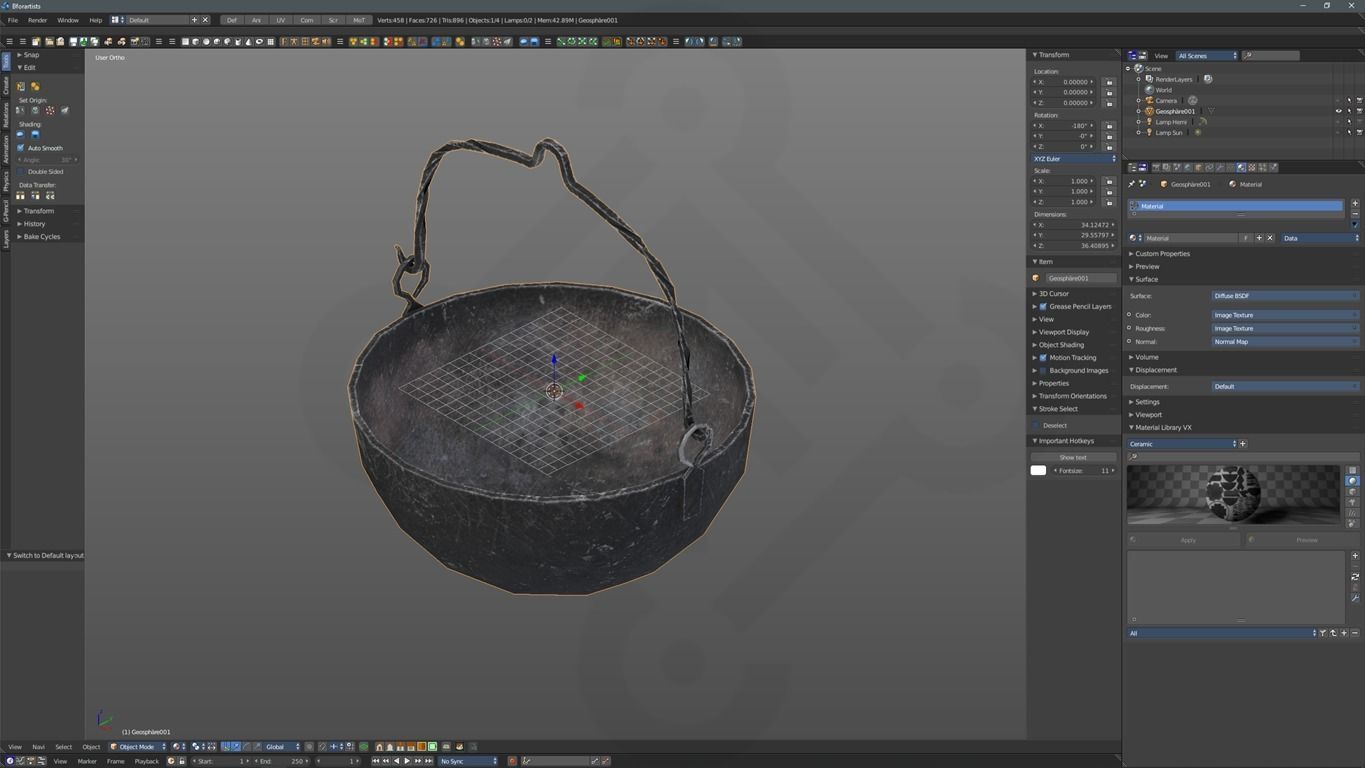The width and height of the screenshot is (1365, 768).
Task: Click the first Shading icon in the tool shelf
Action: click(21, 134)
